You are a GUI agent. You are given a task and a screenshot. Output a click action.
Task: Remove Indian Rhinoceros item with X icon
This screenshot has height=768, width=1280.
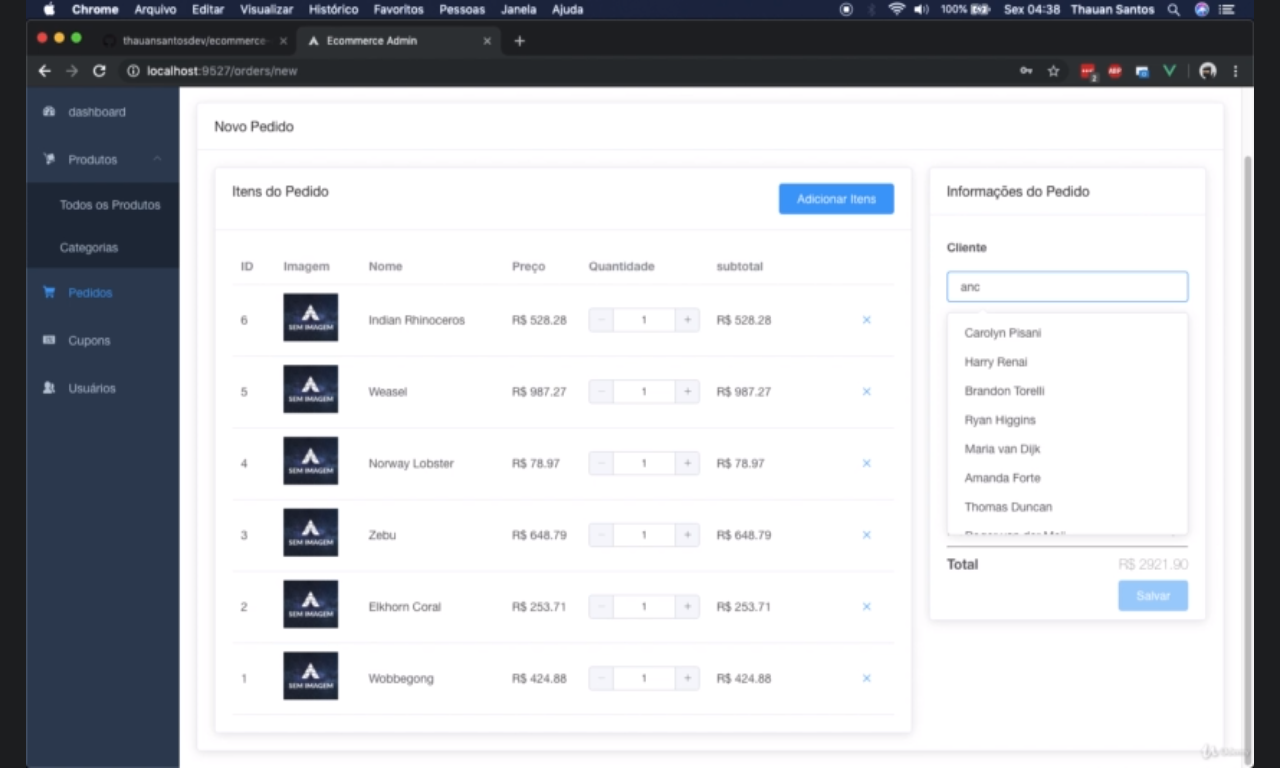click(x=866, y=320)
